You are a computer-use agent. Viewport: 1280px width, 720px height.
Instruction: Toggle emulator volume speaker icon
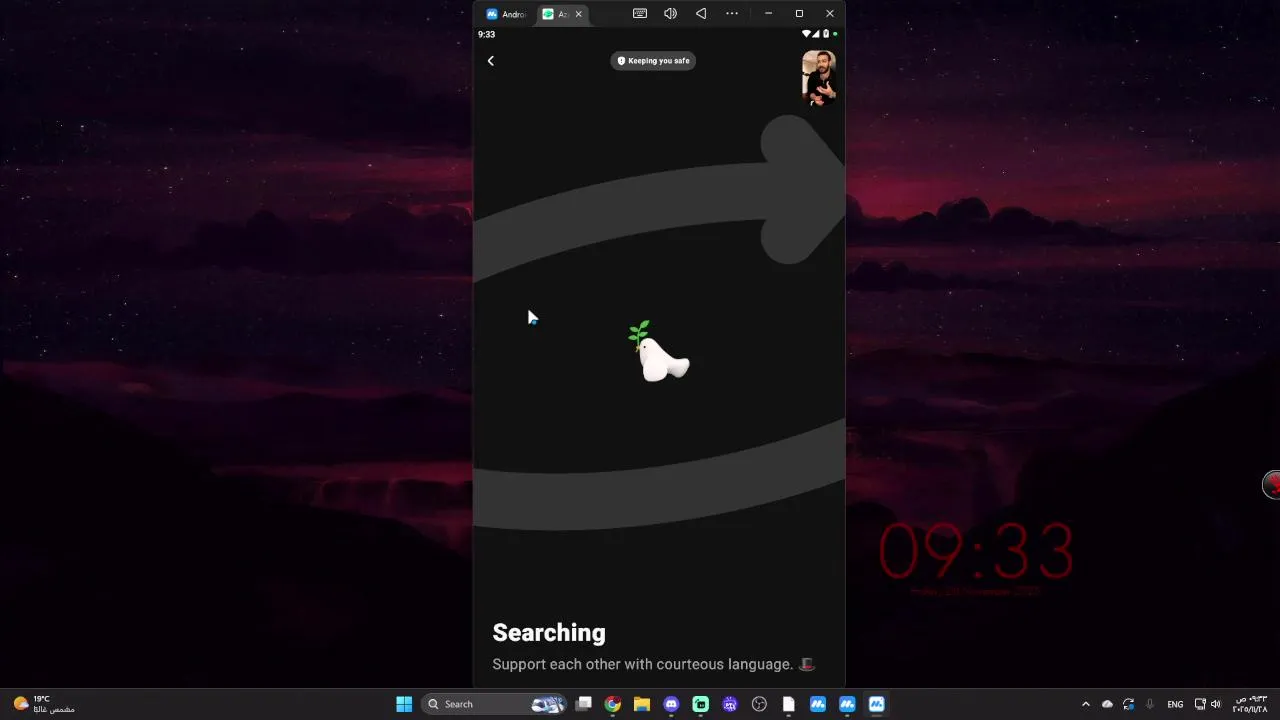(x=670, y=14)
